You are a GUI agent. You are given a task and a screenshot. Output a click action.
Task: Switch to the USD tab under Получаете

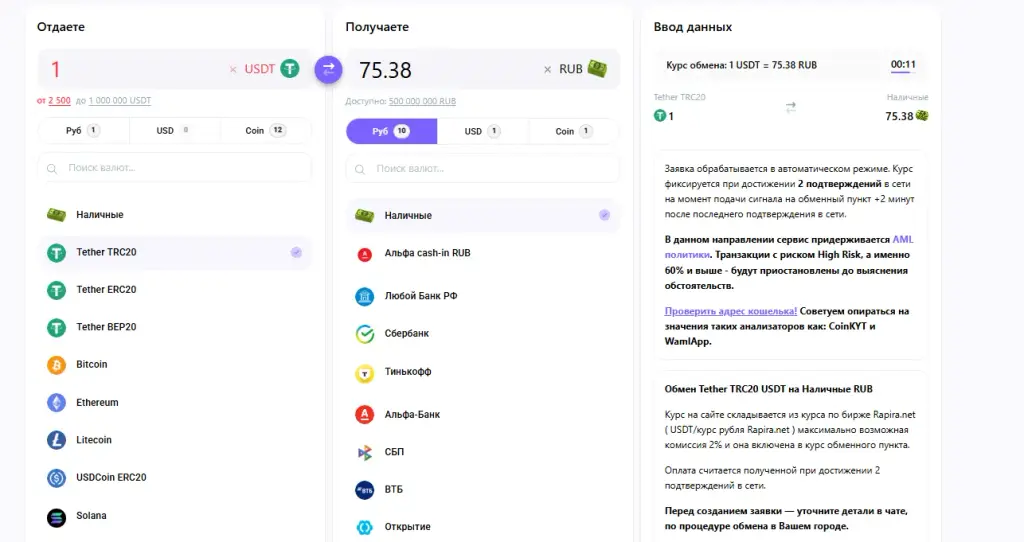[483, 131]
